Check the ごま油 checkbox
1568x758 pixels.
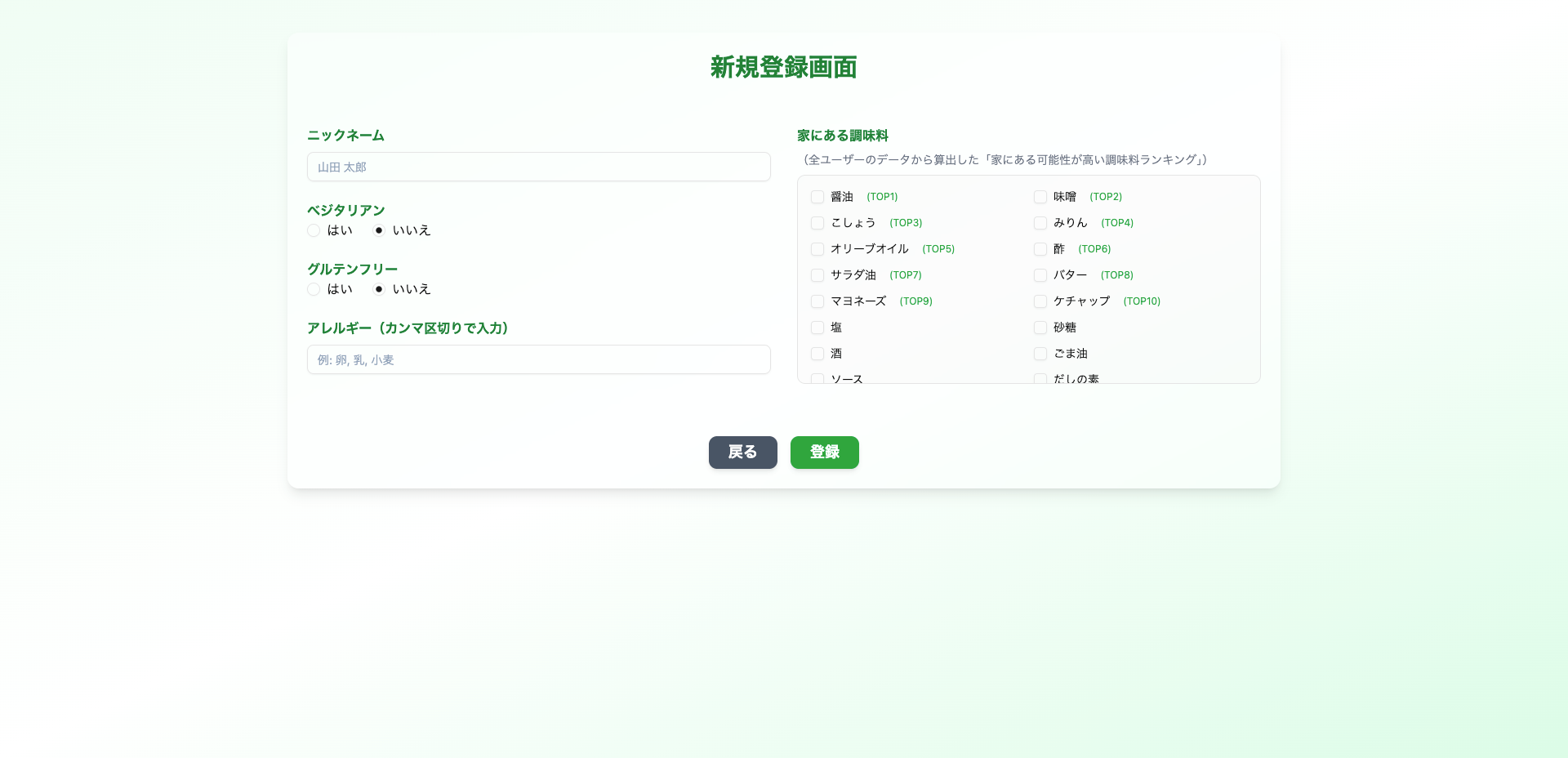(1040, 354)
